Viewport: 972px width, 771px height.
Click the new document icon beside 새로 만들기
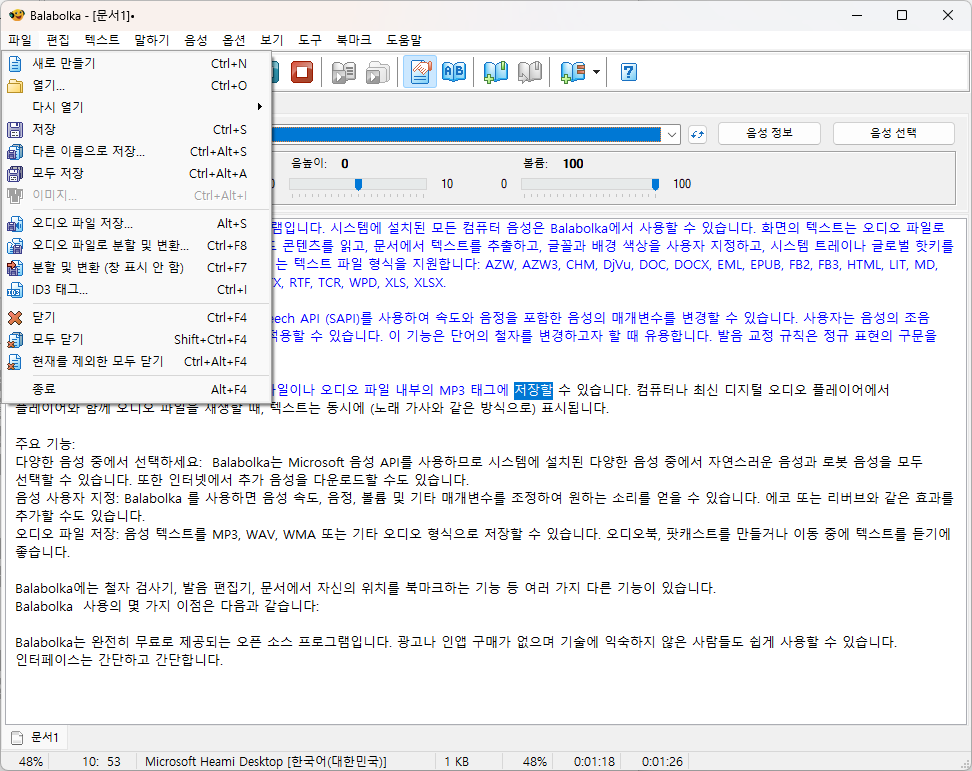pos(15,63)
